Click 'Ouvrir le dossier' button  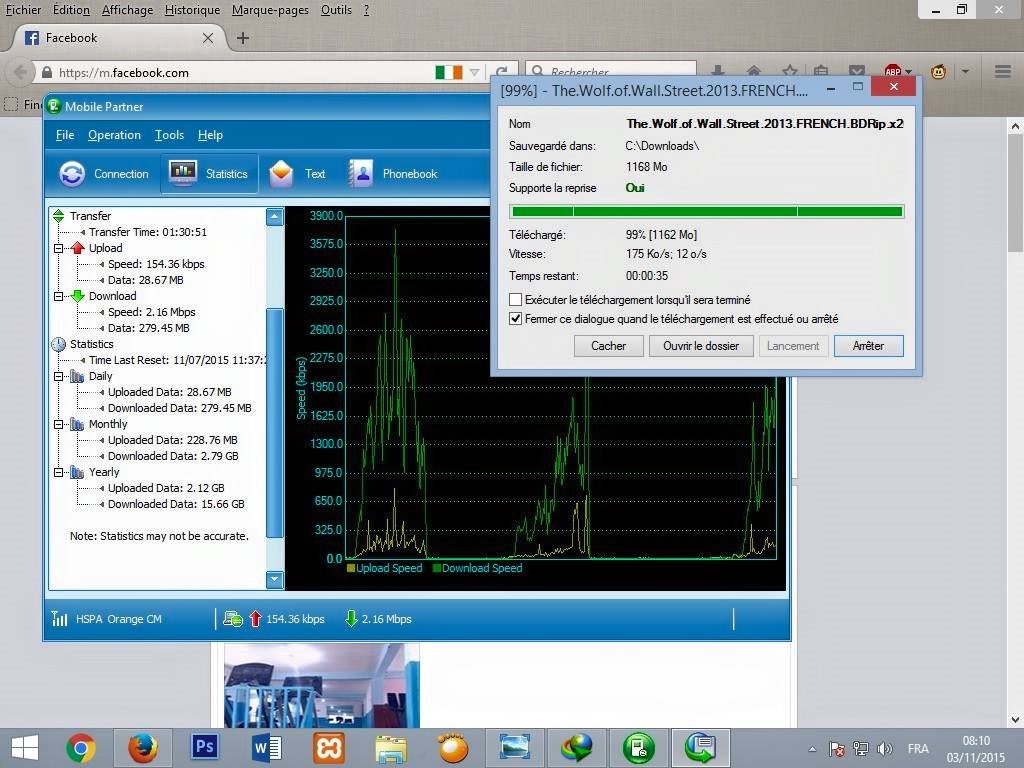[701, 345]
